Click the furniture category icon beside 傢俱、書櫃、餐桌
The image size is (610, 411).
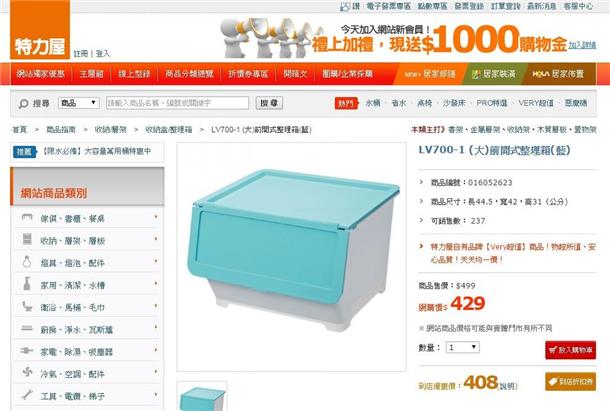pos(27,218)
